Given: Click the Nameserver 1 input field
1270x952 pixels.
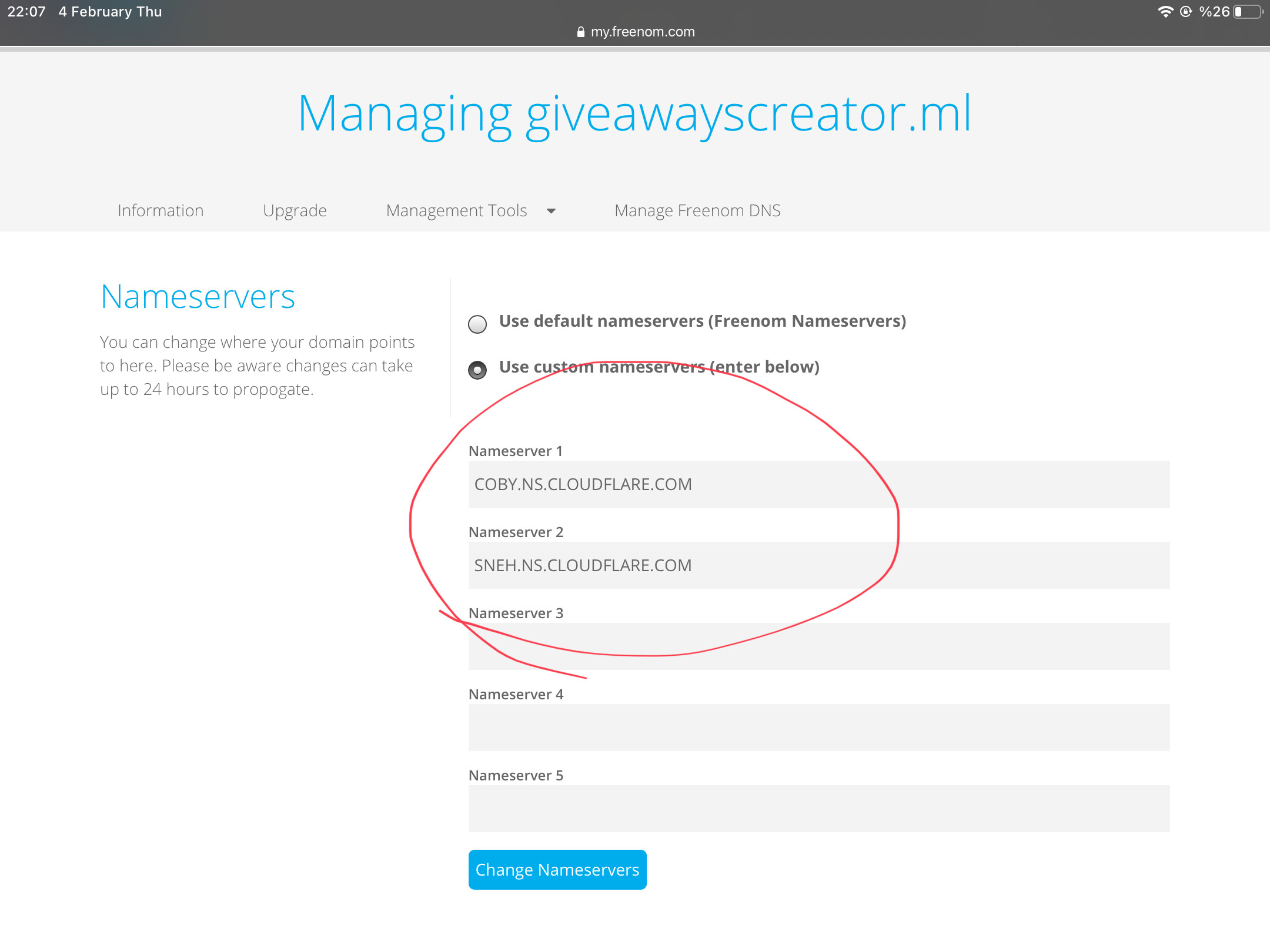Looking at the screenshot, I should pos(819,484).
